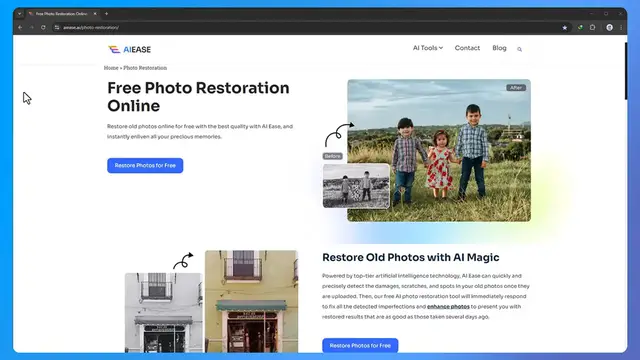
Task: Follow the enhance photos link
Action: 448,307
